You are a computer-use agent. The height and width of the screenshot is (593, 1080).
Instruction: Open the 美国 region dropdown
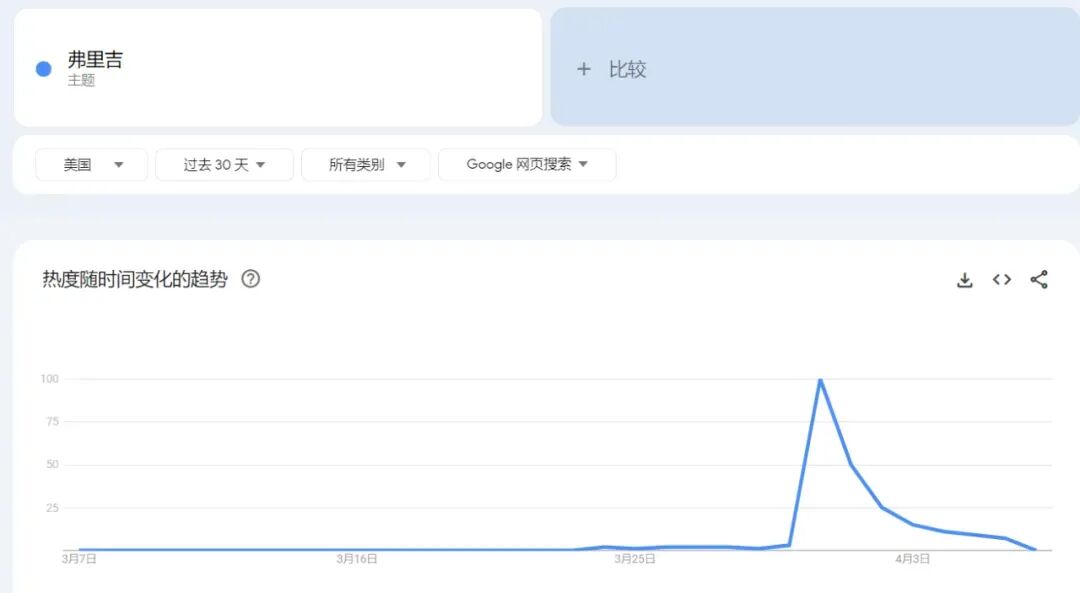click(x=92, y=165)
